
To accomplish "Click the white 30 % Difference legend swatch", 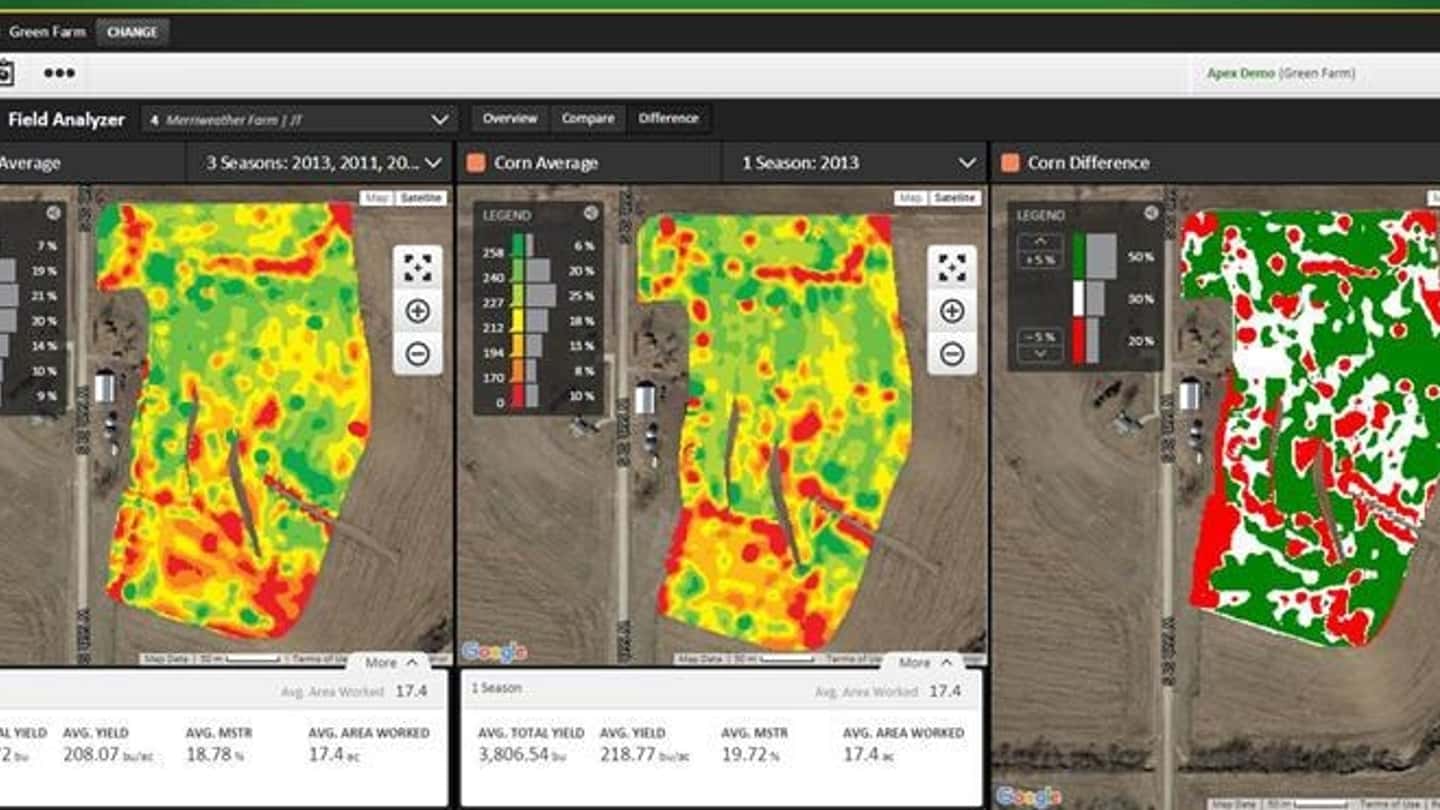I will point(1079,299).
